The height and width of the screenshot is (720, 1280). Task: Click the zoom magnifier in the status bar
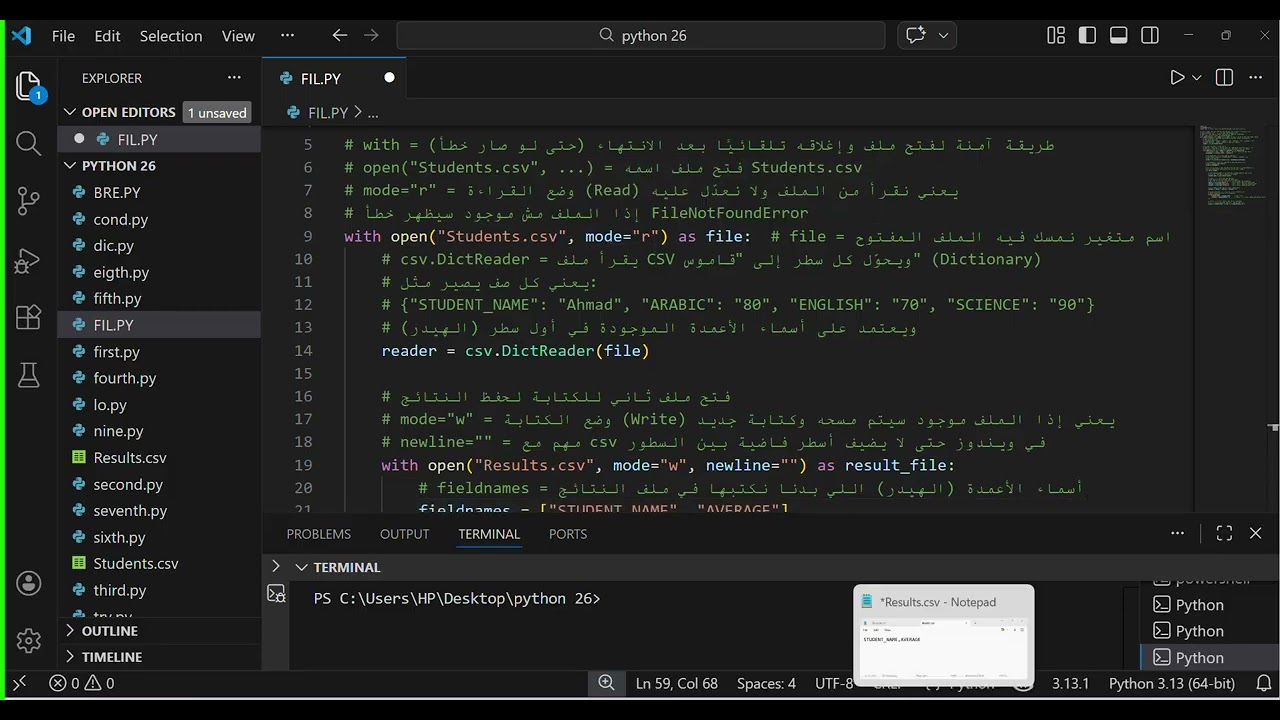606,683
